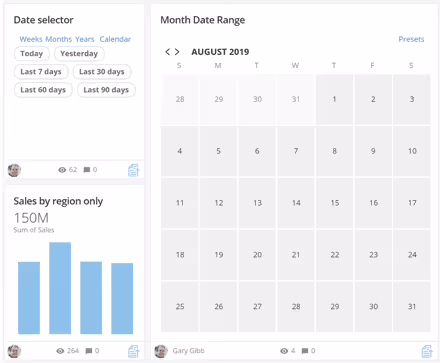Switch to Years tab
440x363 pixels.
[85, 39]
